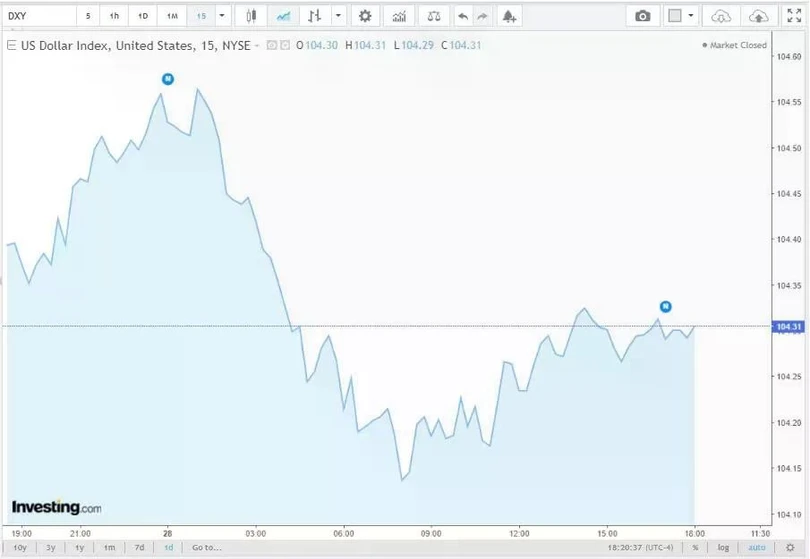Save chart layout with cloud upload icon
Screen dimensions: 810x559
pos(759,16)
